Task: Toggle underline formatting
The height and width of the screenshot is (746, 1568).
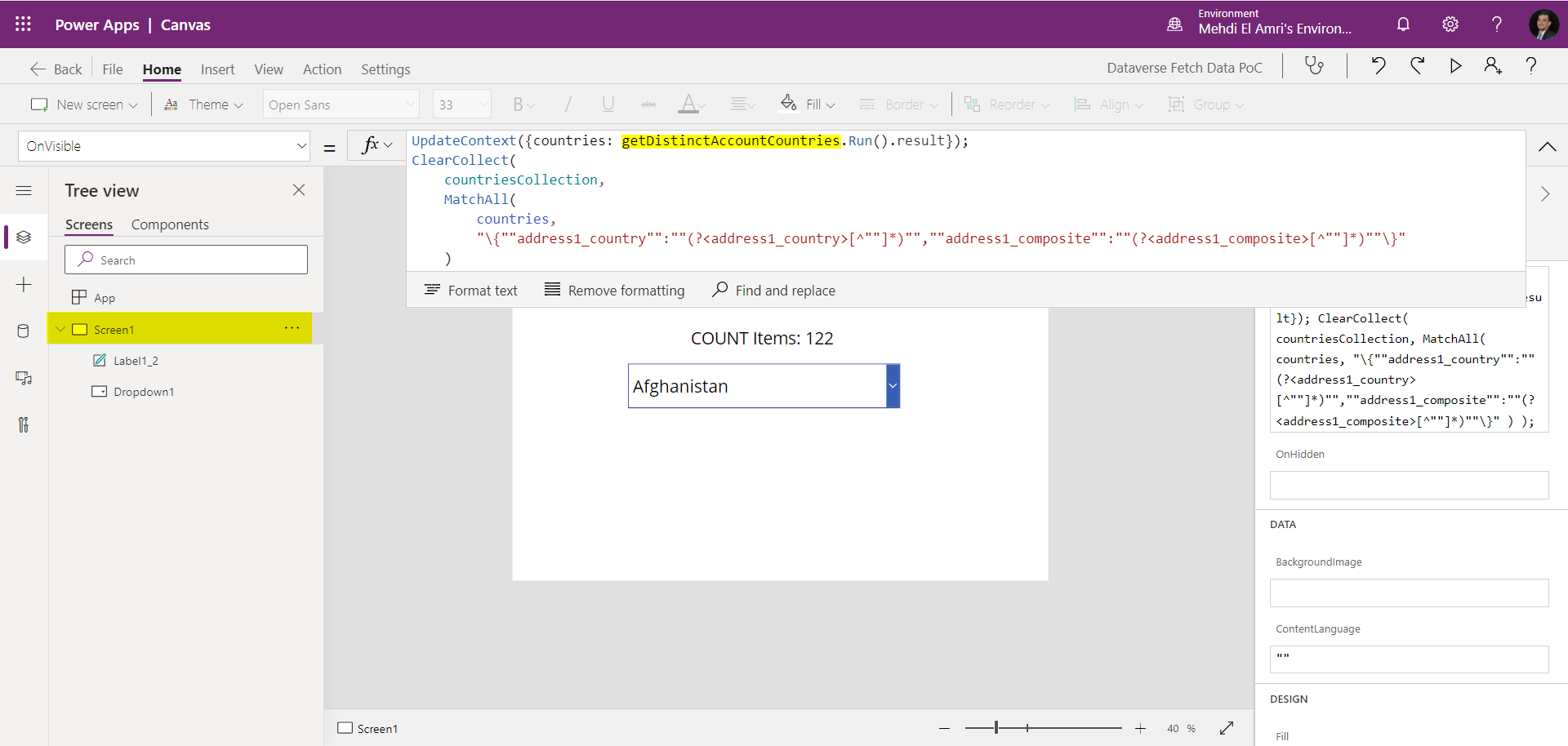Action: [608, 104]
